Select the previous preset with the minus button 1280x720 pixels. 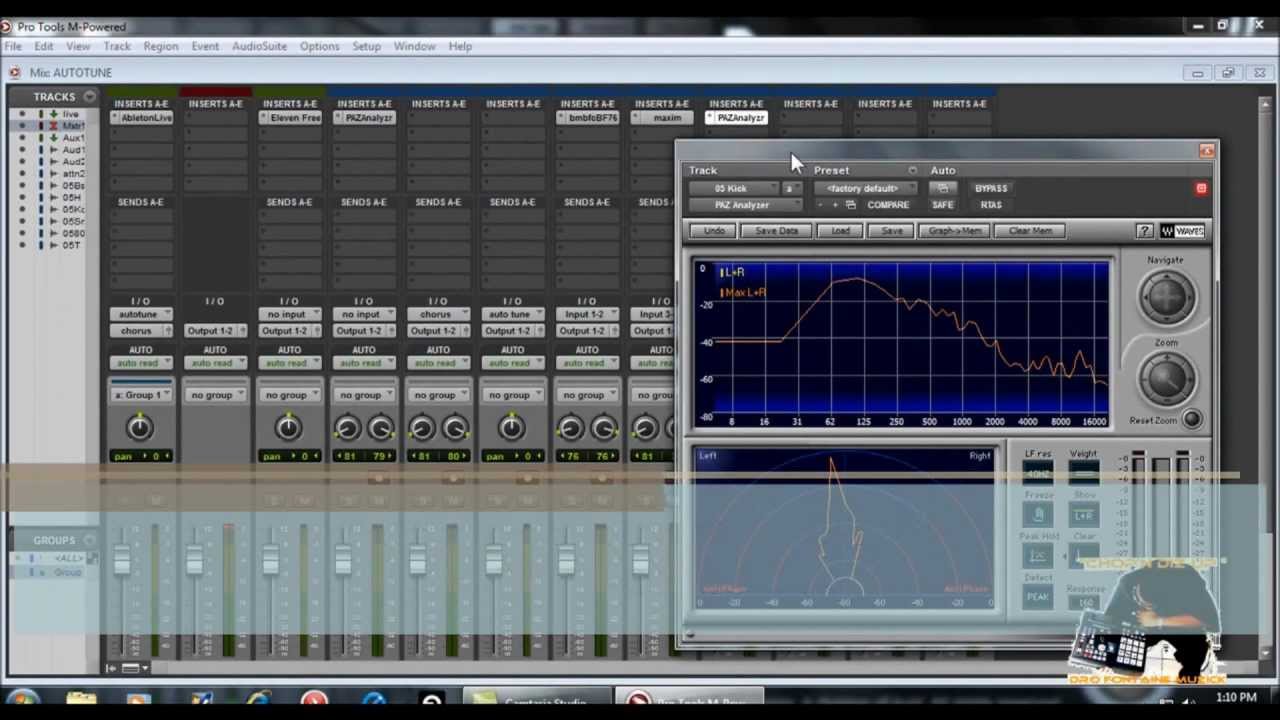(x=820, y=205)
